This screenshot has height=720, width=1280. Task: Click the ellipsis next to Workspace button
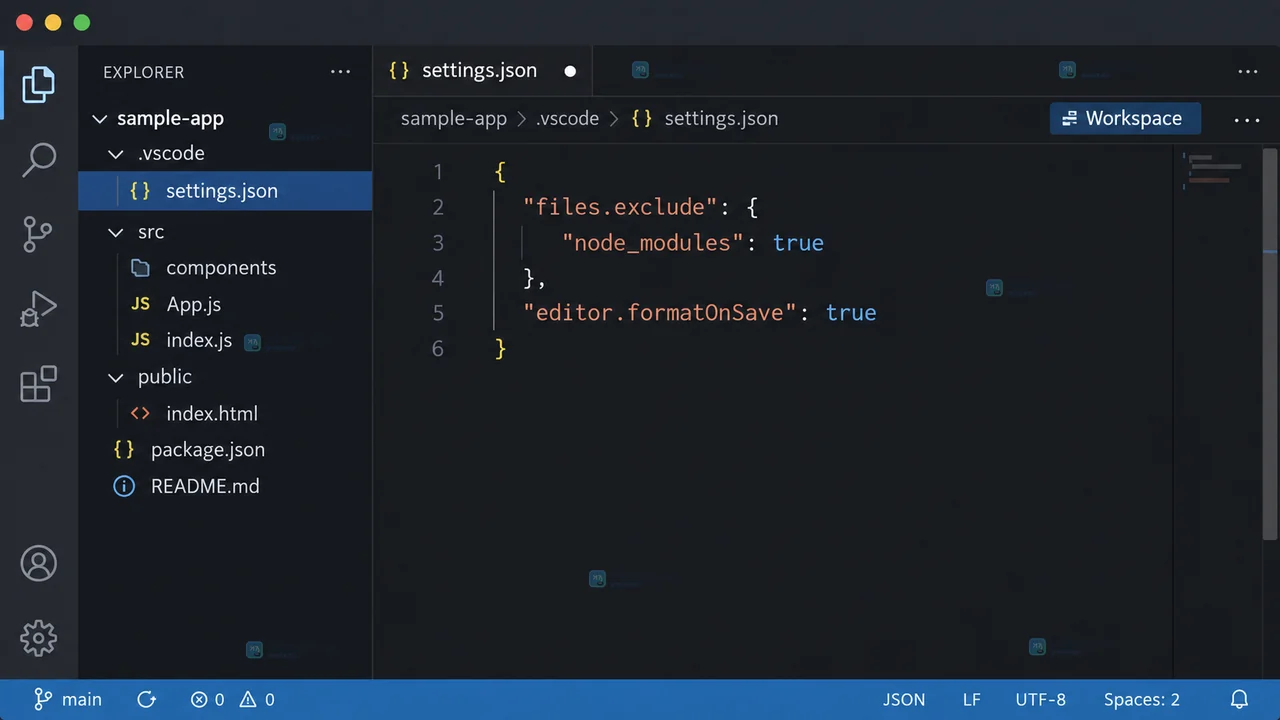click(x=1247, y=120)
